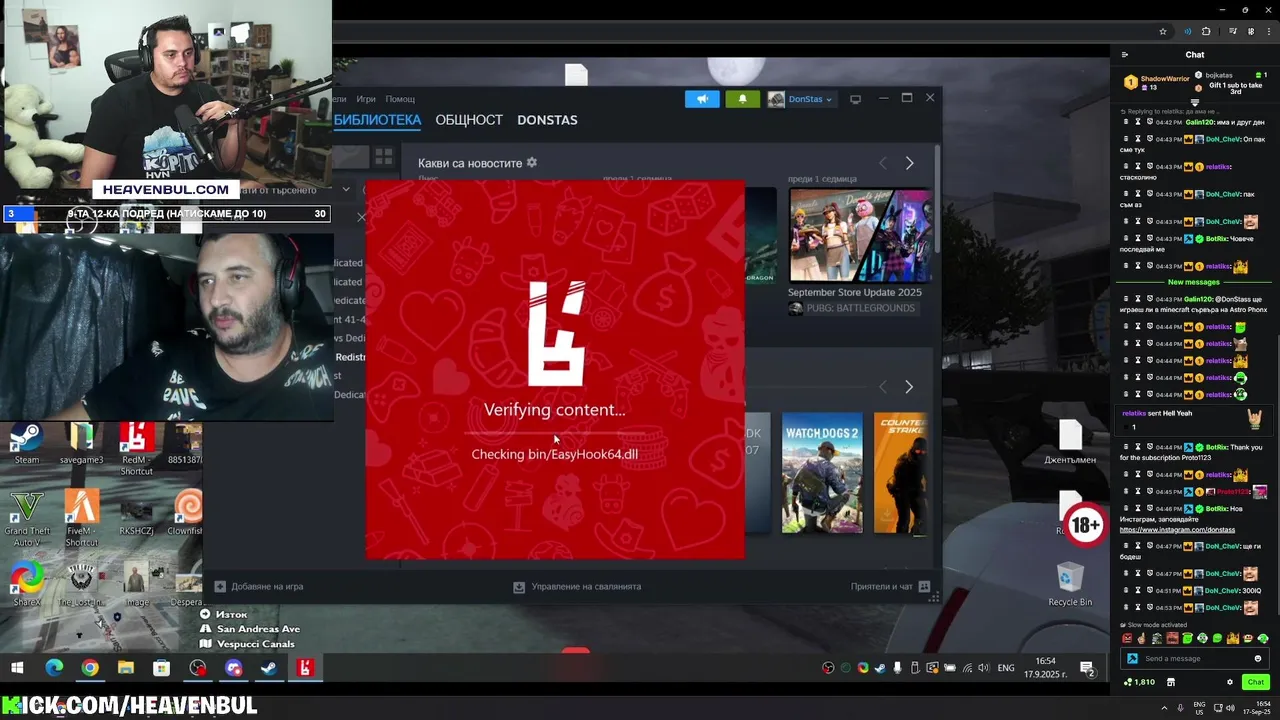
Task: Open Microsoft Store from taskbar
Action: (x=162, y=668)
